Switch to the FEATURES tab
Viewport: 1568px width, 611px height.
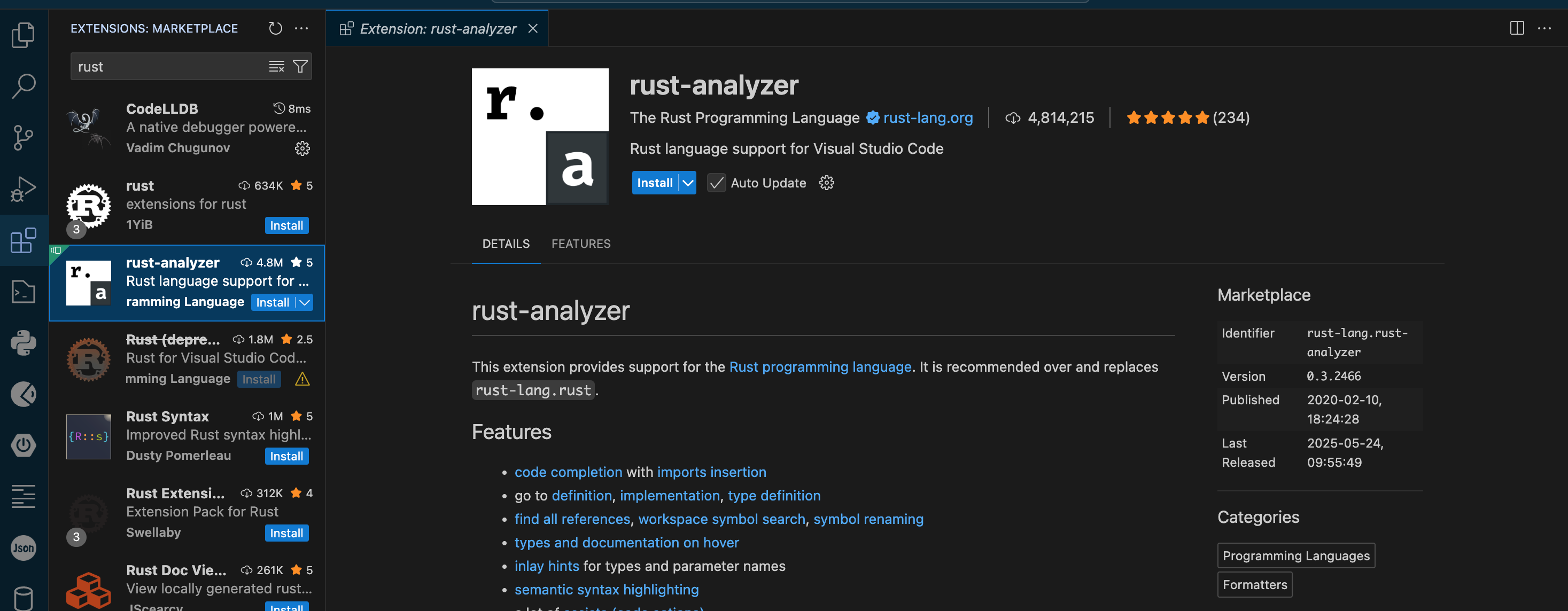(x=581, y=244)
